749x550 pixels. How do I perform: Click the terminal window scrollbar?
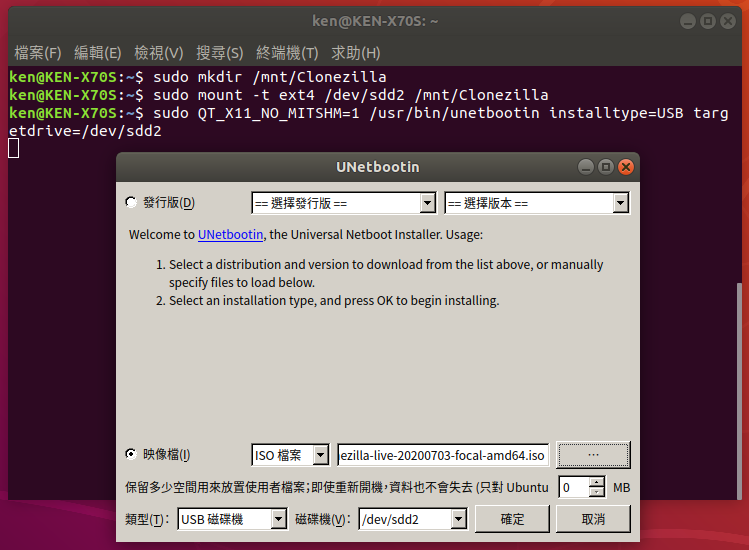[739, 391]
